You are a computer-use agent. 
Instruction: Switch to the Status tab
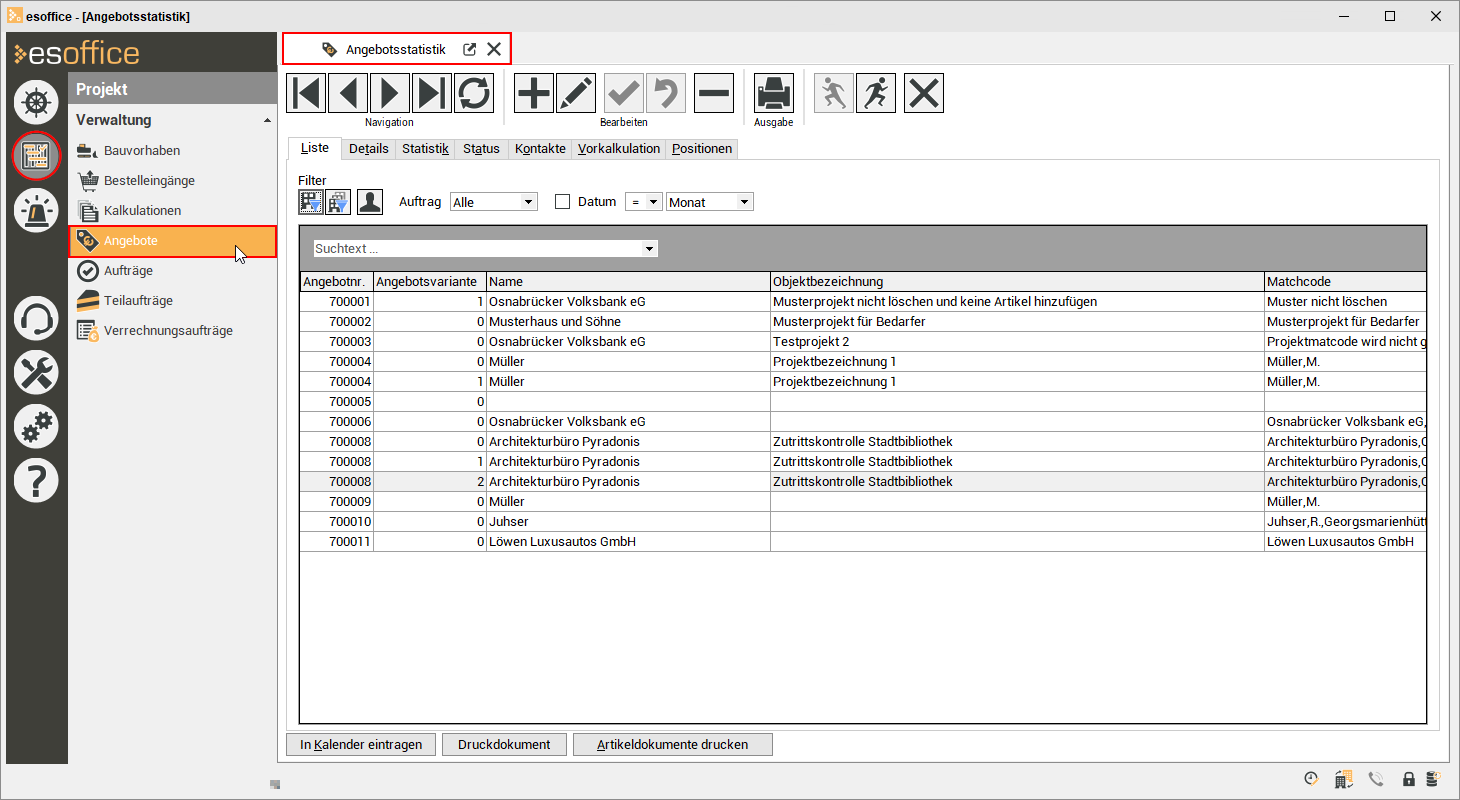point(481,149)
